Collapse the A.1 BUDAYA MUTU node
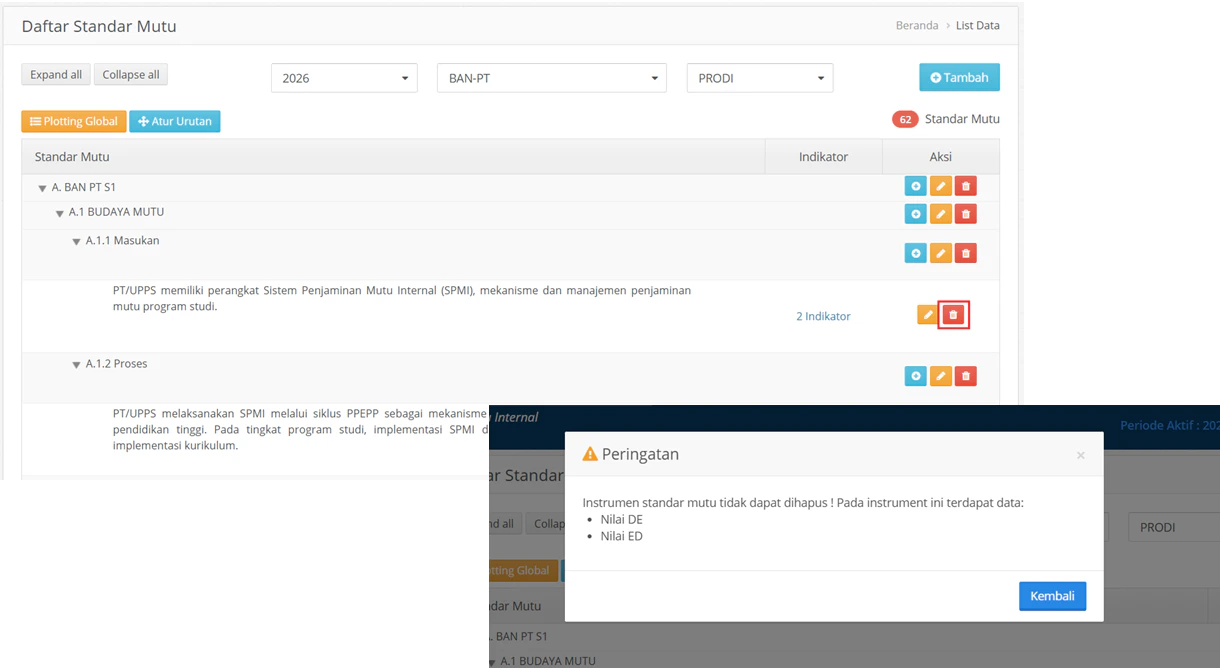Viewport: 1220px width, 668px height. coord(59,213)
